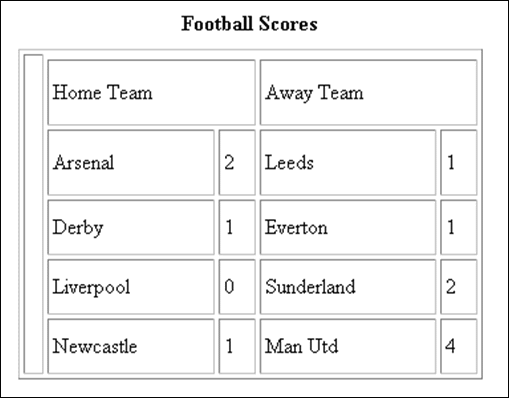
Task: Click Liverpool's score of 0
Action: 237,287
